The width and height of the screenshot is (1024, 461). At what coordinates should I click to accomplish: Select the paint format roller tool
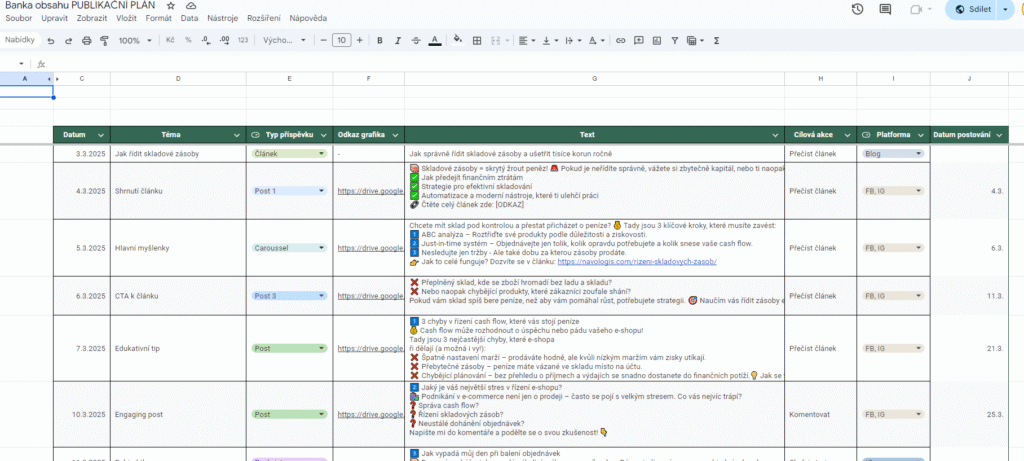coord(103,41)
